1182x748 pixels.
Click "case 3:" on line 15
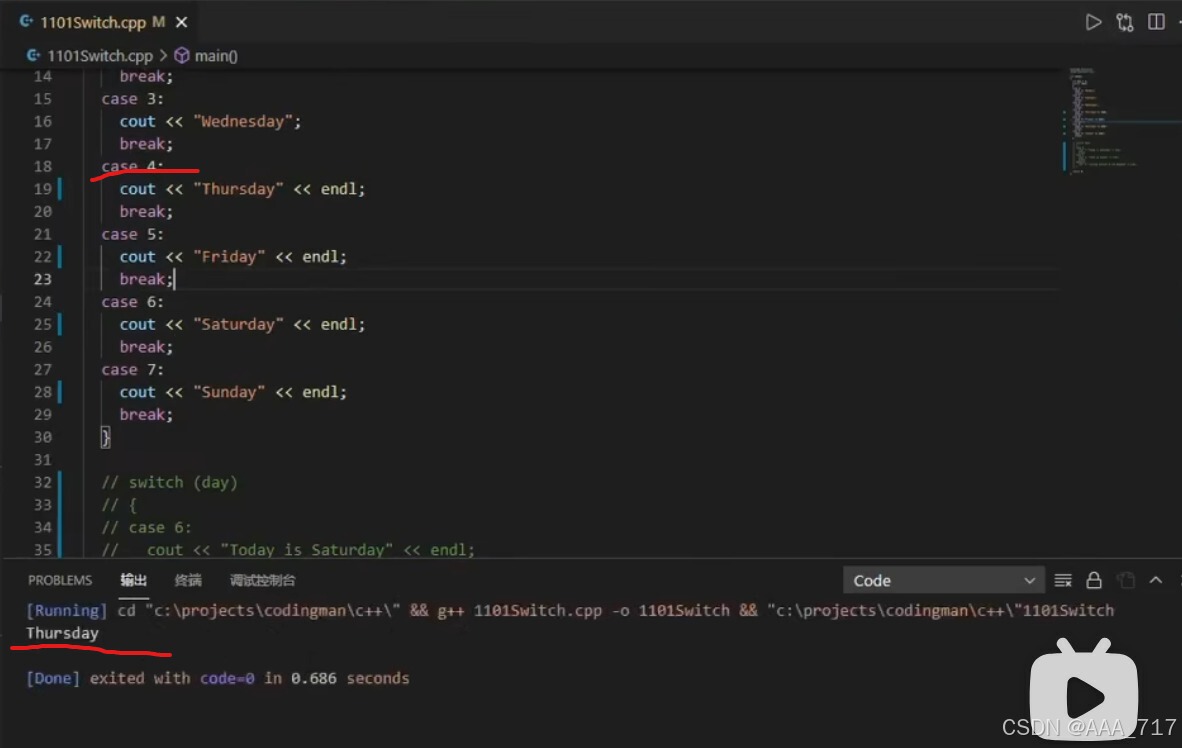132,99
